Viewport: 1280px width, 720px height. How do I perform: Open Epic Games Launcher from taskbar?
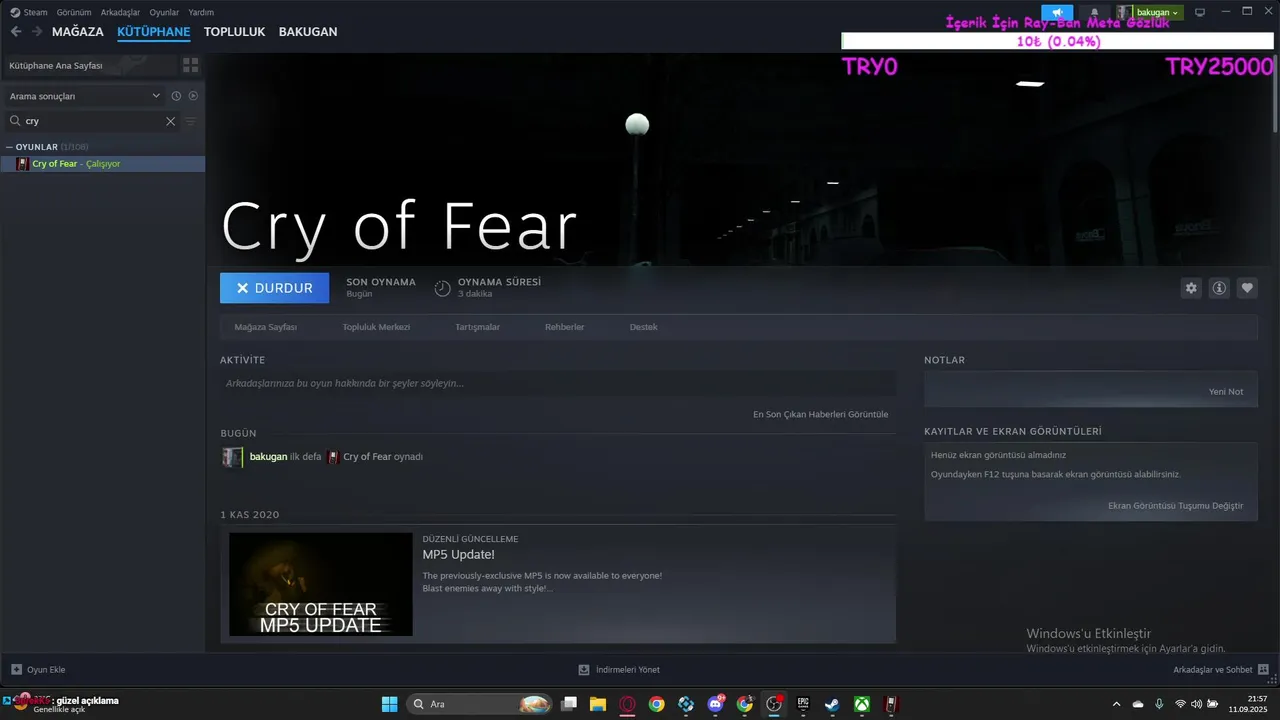pos(803,704)
